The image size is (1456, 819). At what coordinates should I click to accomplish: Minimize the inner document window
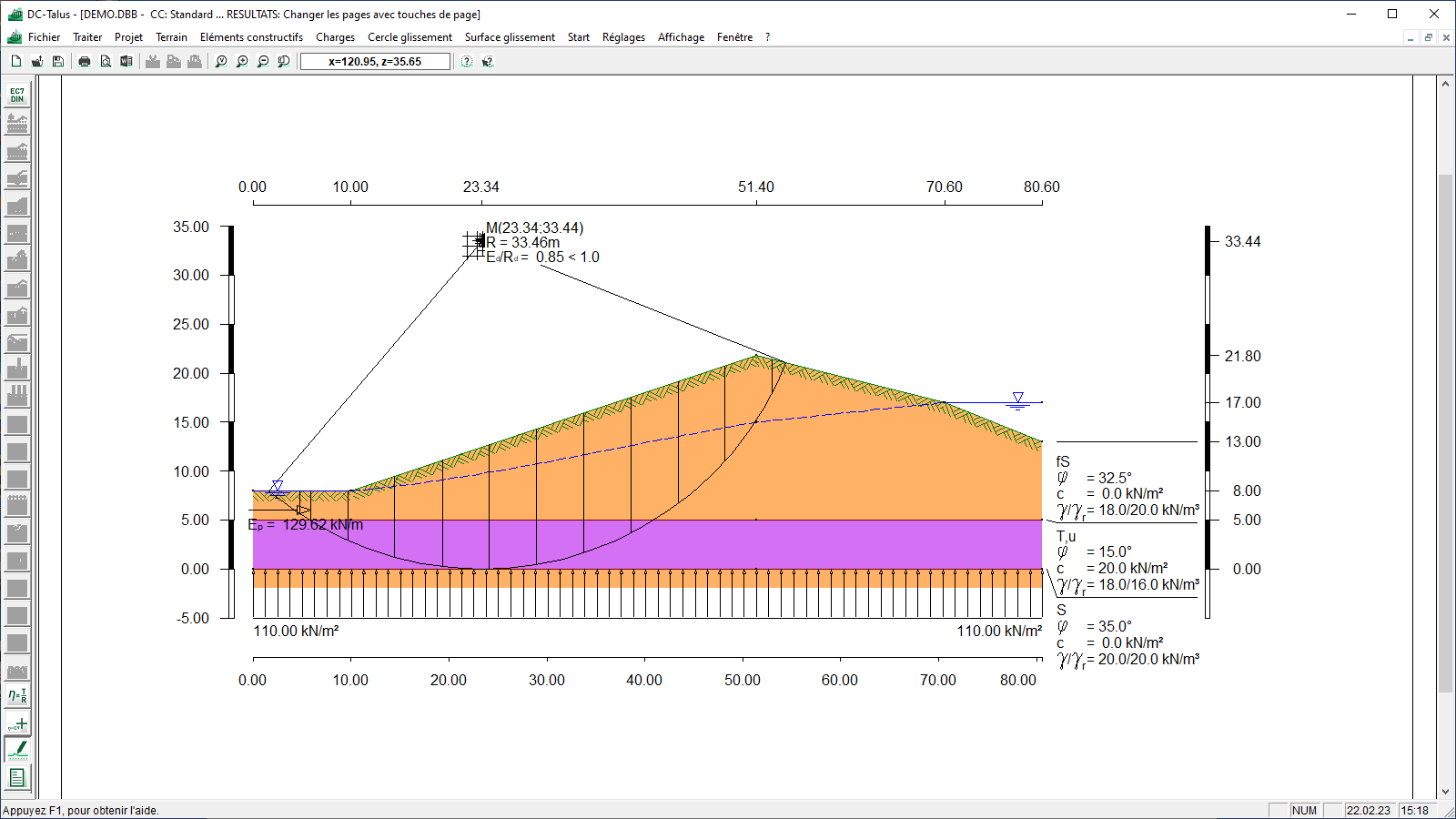click(x=1411, y=37)
